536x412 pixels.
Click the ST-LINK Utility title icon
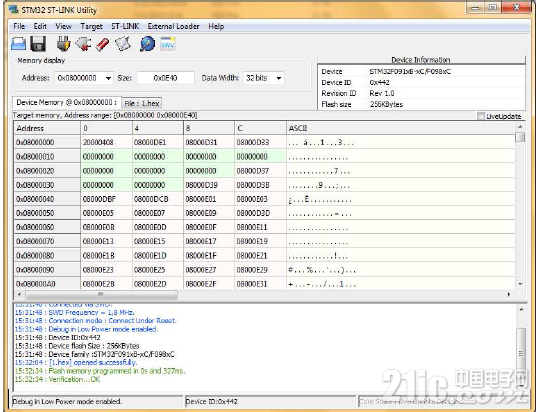[14, 10]
